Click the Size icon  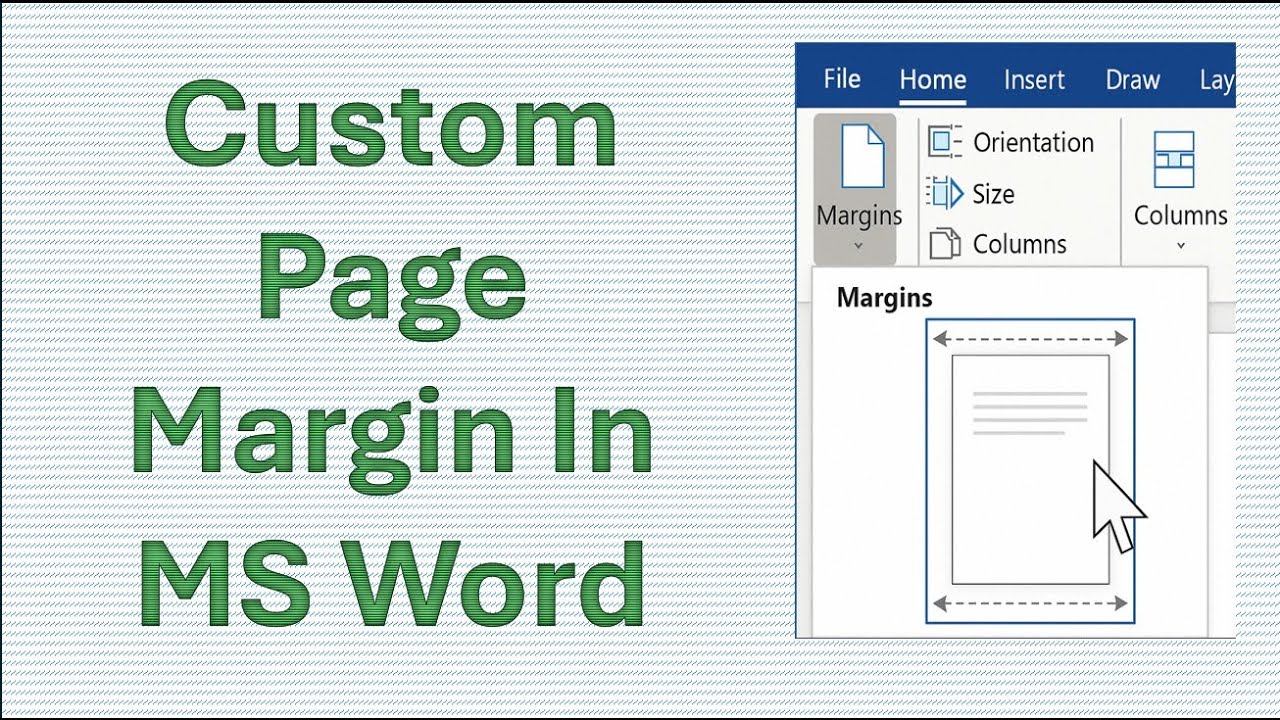[x=943, y=192]
